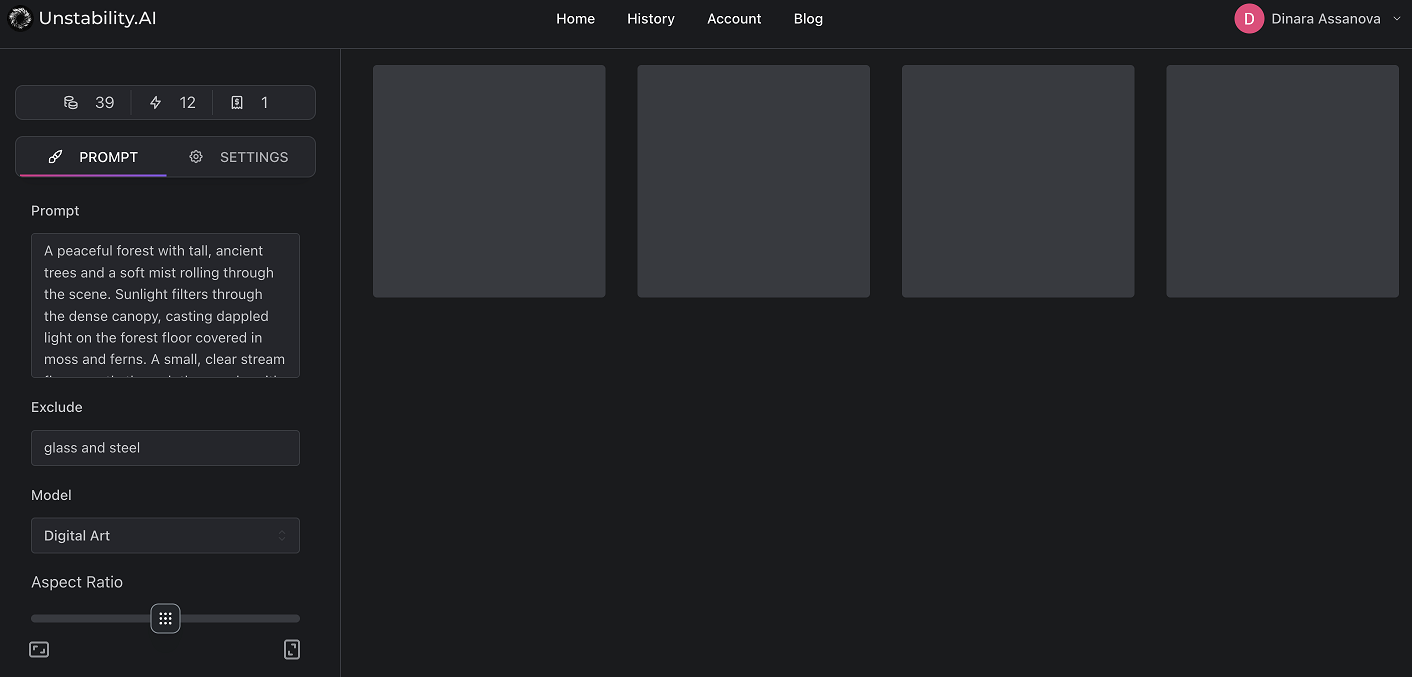The image size is (1412, 677).
Task: Click the pink user avatar circle
Action: click(1249, 19)
